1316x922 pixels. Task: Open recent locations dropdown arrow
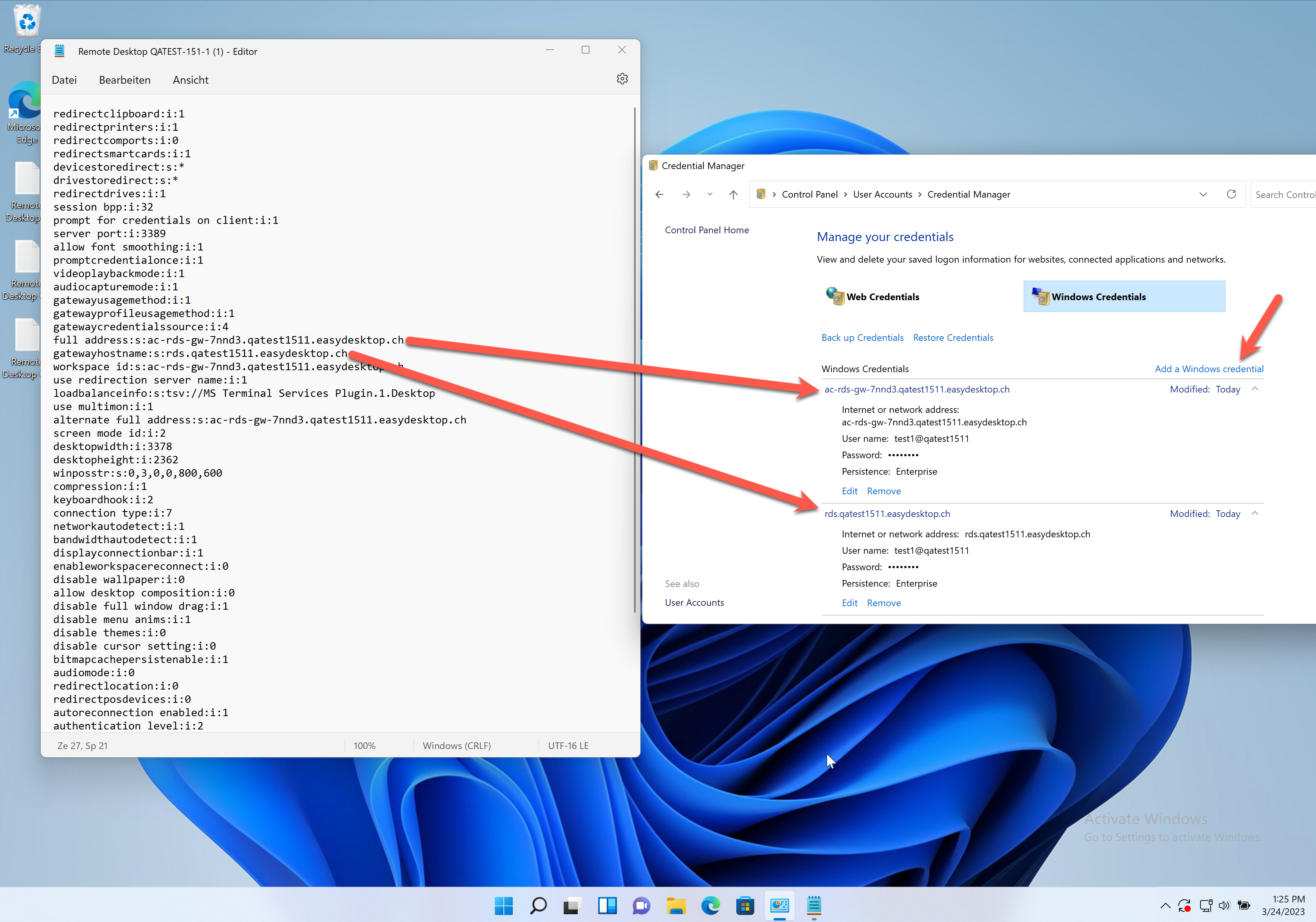[710, 194]
